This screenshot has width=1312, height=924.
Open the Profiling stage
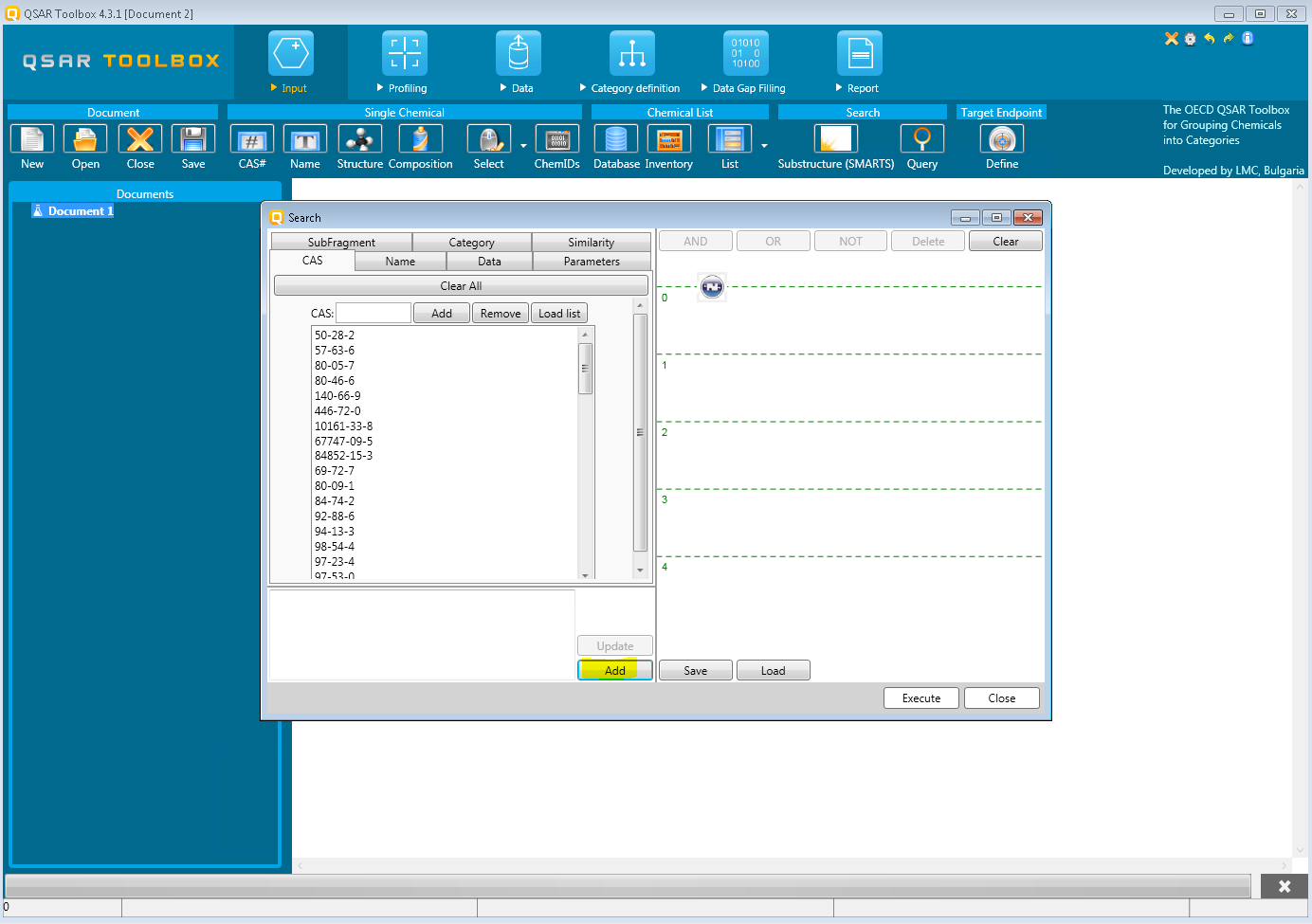(x=405, y=54)
